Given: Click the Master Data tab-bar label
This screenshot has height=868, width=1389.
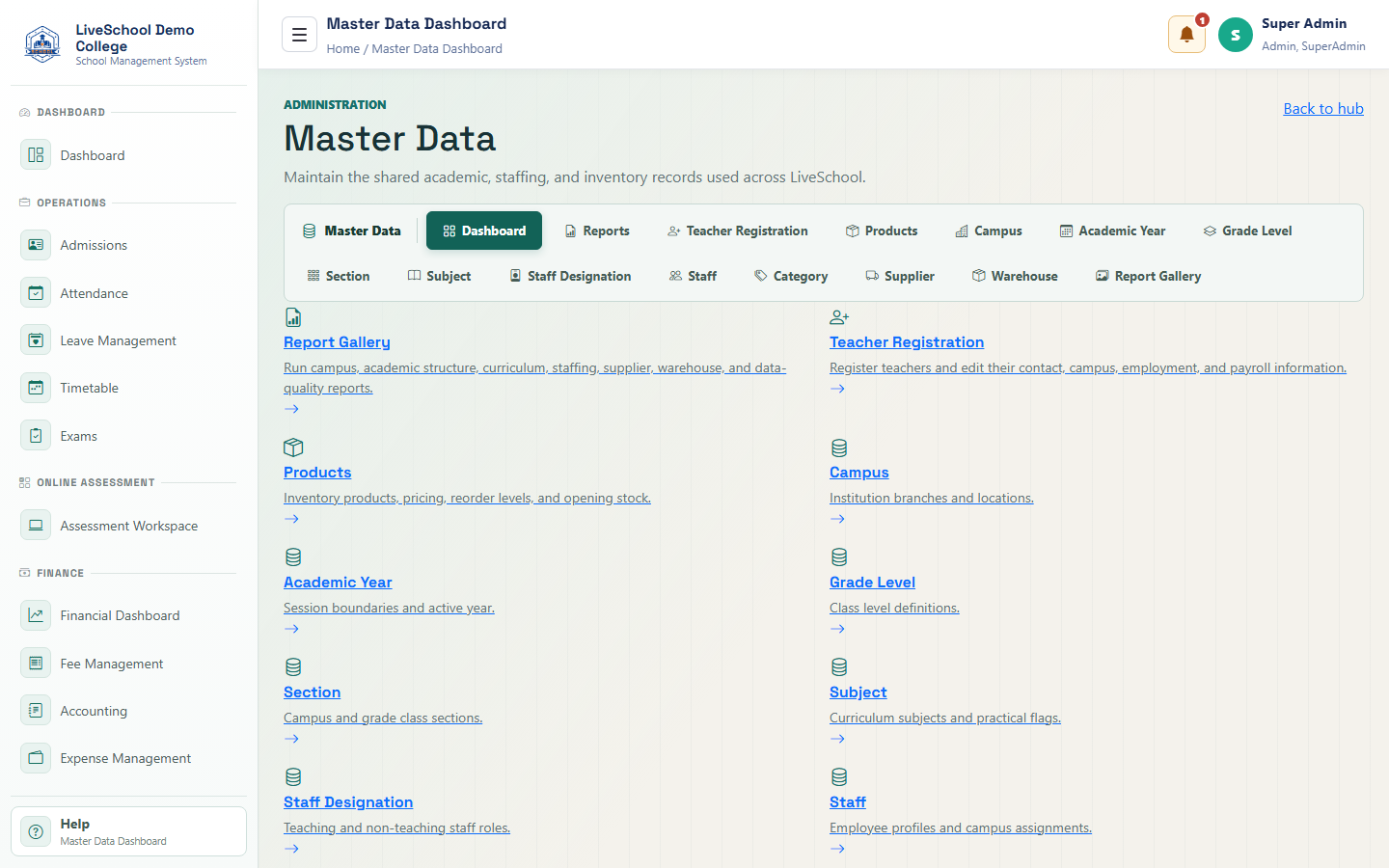Looking at the screenshot, I should [351, 231].
